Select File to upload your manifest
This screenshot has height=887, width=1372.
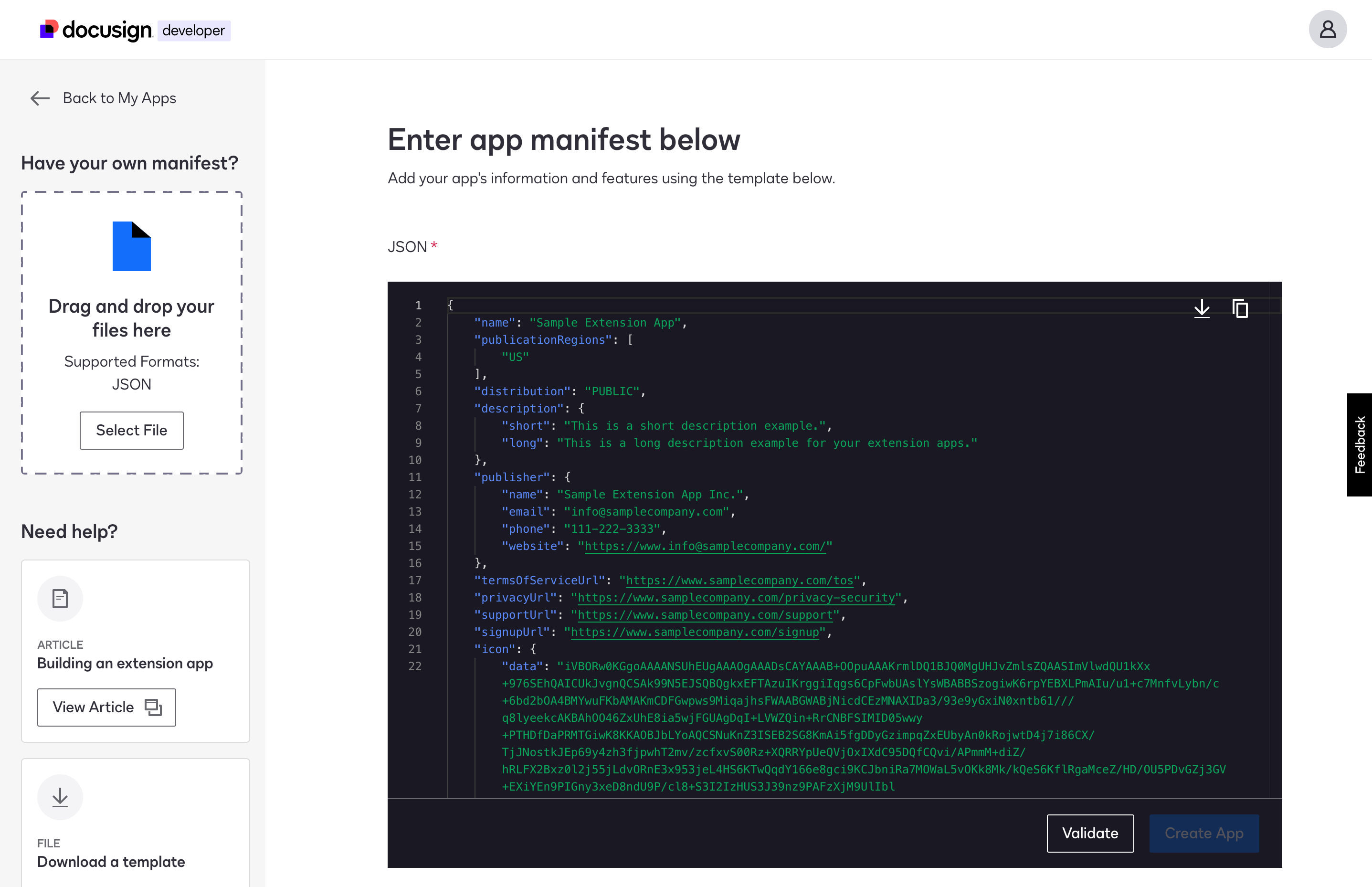pyautogui.click(x=131, y=430)
